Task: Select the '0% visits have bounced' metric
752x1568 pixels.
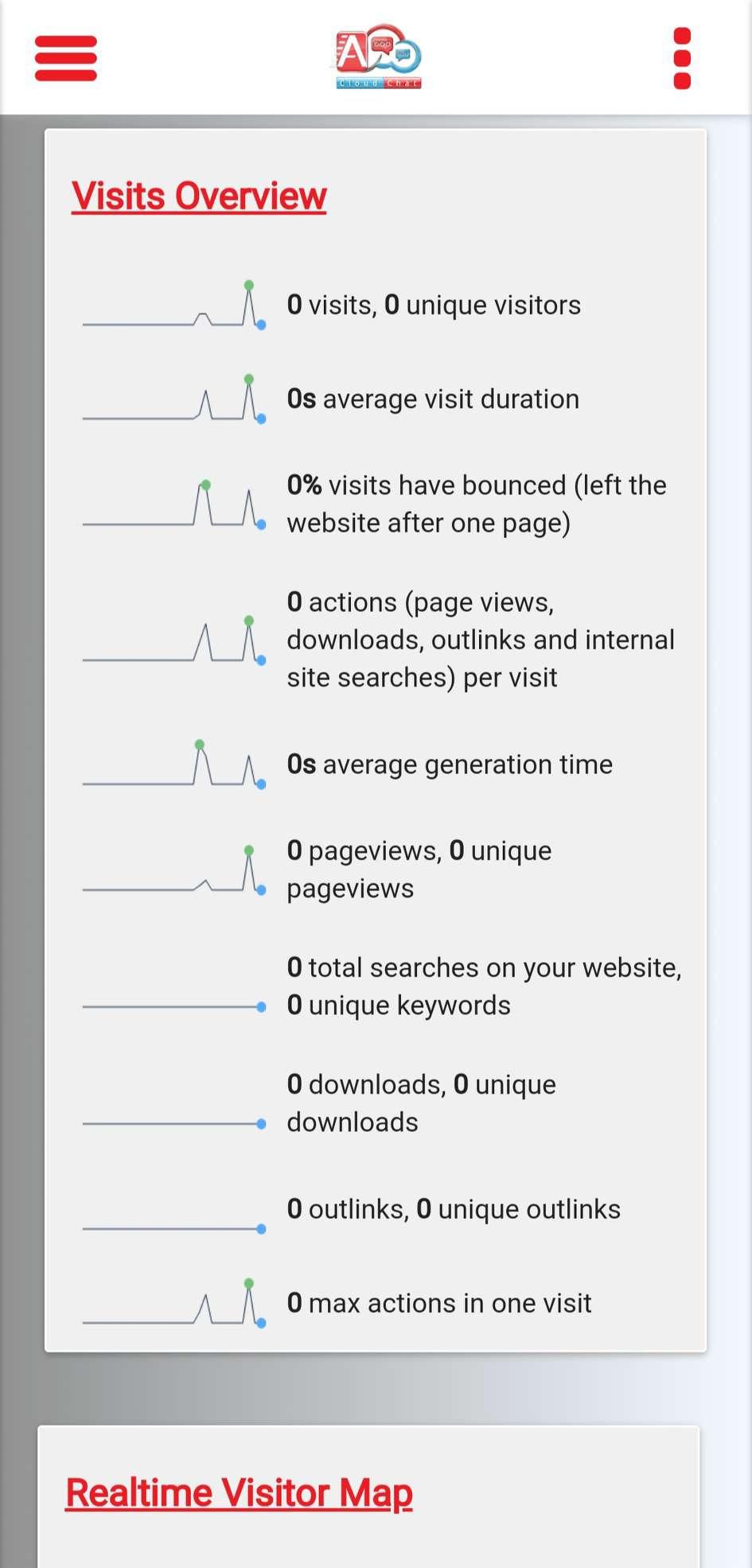Action: pos(477,504)
